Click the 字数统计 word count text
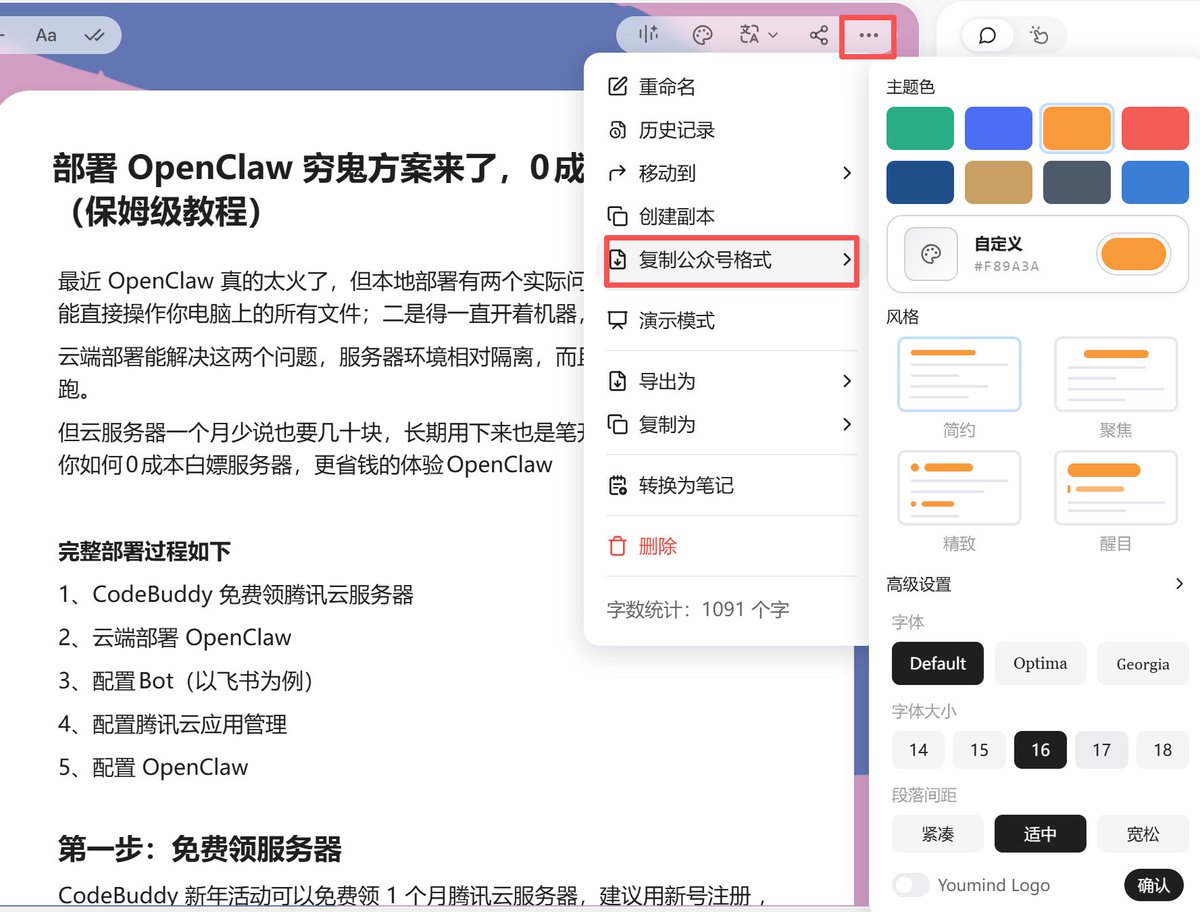 coord(698,609)
